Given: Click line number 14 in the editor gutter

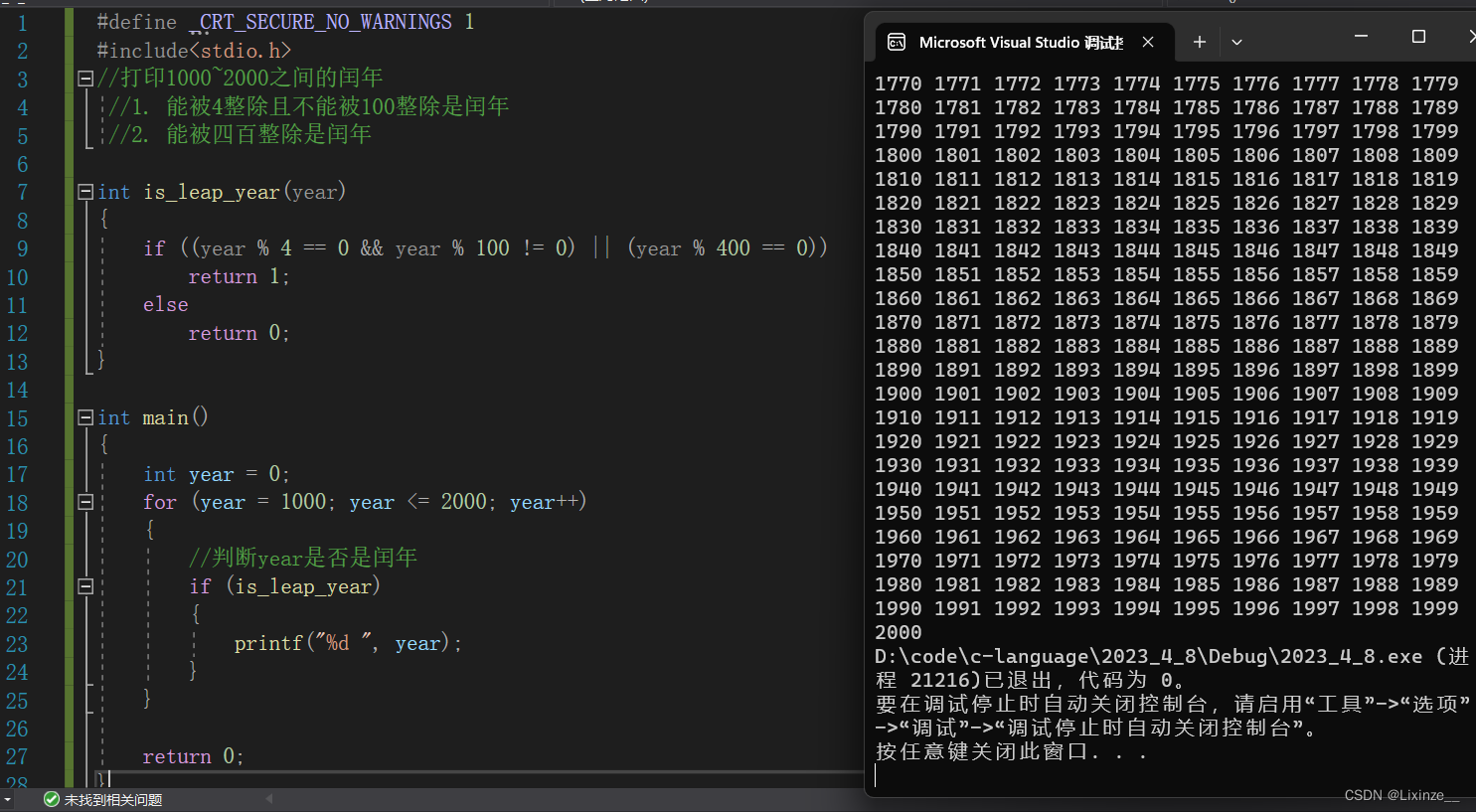Looking at the screenshot, I should tap(17, 390).
